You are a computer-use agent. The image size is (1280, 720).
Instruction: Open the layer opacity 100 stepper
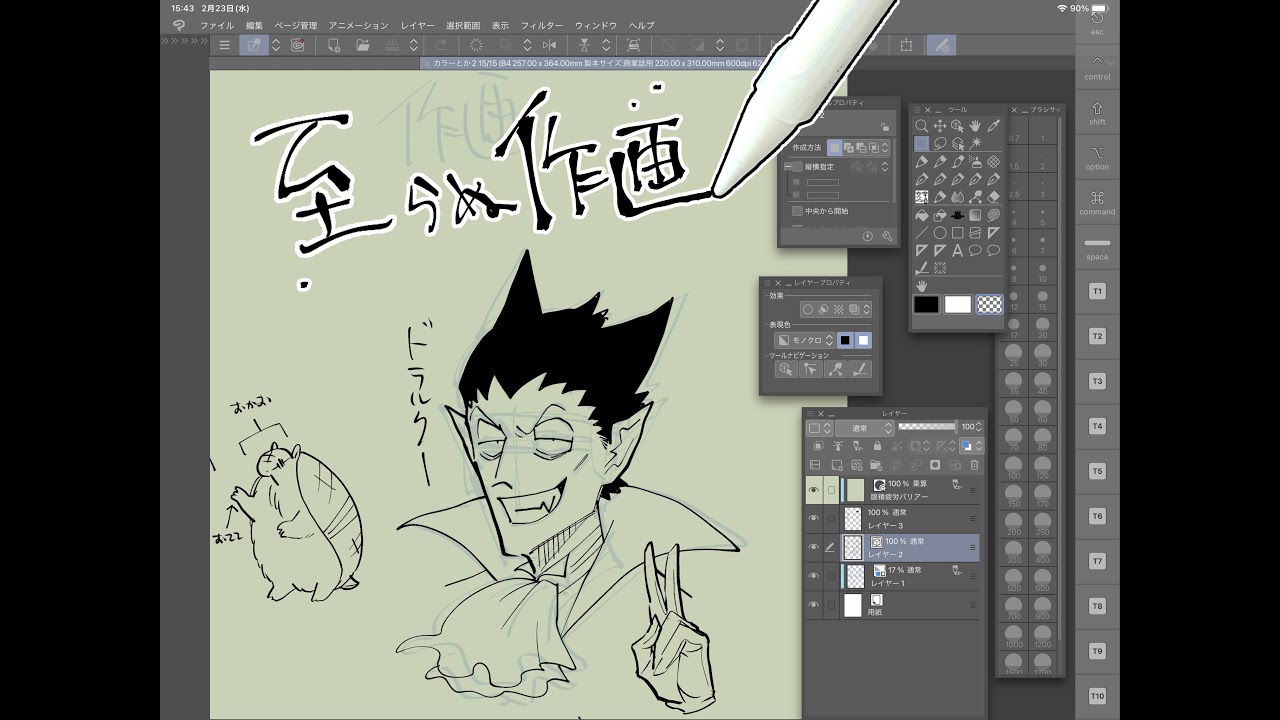click(x=980, y=427)
